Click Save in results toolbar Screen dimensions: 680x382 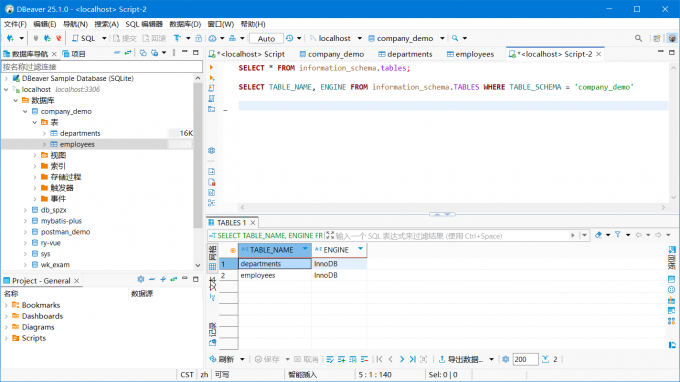[267, 359]
